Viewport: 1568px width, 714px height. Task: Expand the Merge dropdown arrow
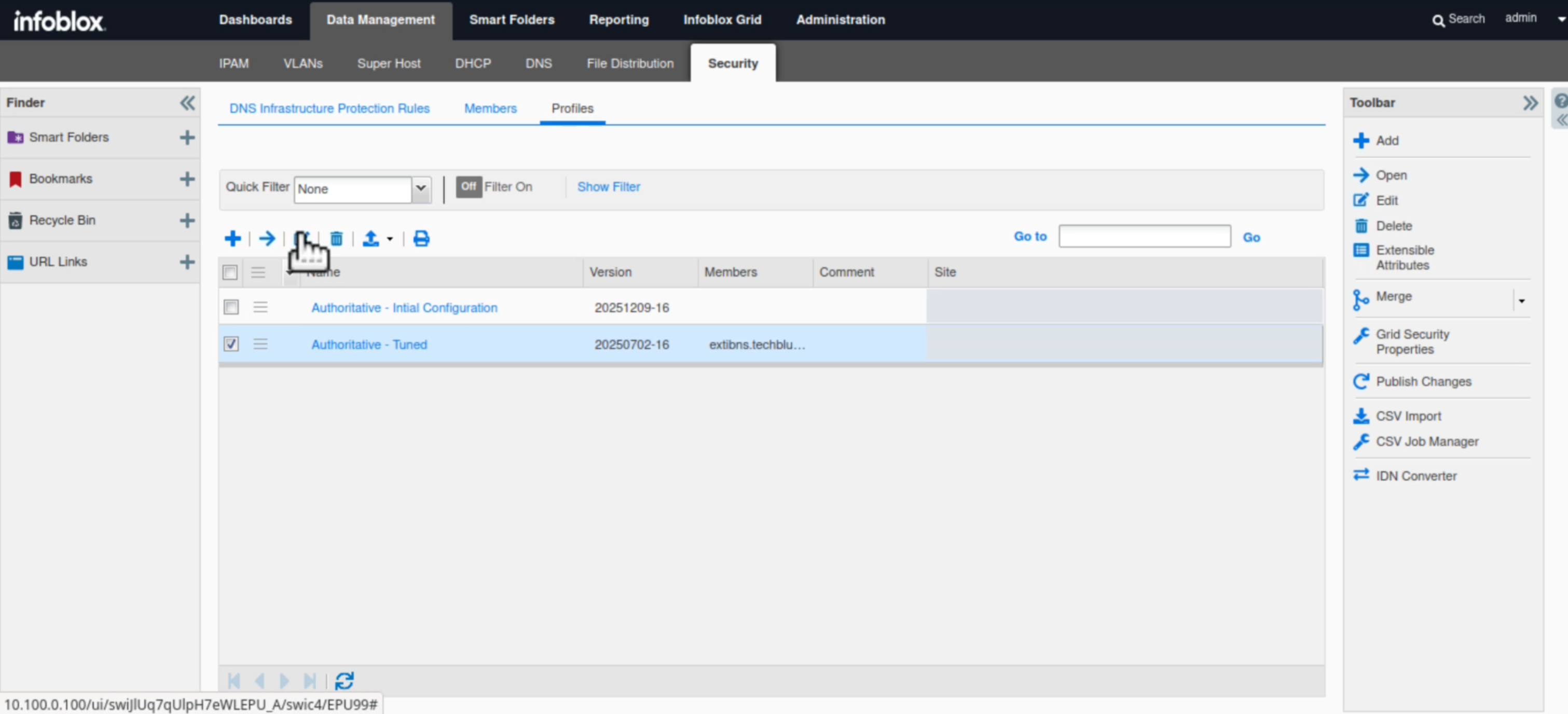1521,300
